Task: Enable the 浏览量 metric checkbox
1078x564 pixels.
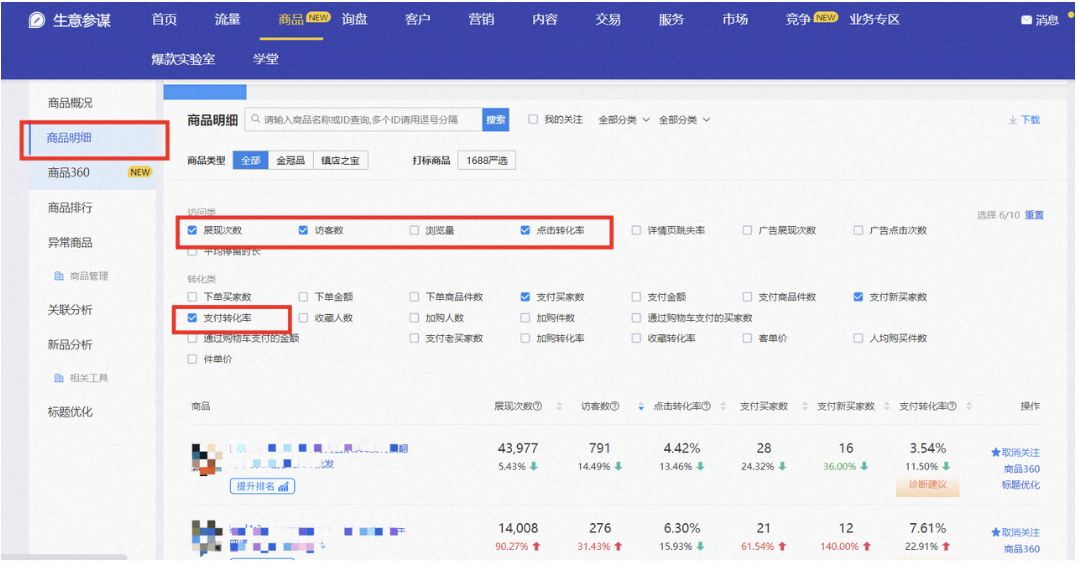Action: (414, 230)
